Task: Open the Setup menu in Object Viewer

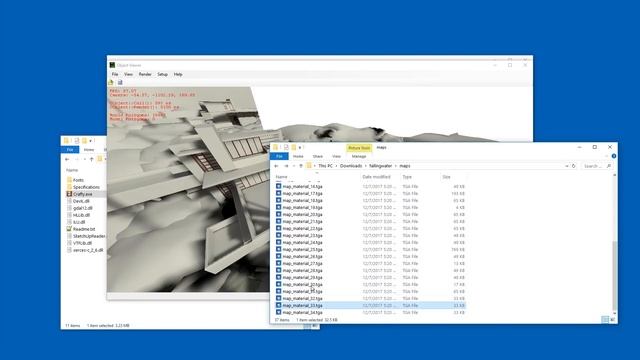Action: (x=162, y=74)
